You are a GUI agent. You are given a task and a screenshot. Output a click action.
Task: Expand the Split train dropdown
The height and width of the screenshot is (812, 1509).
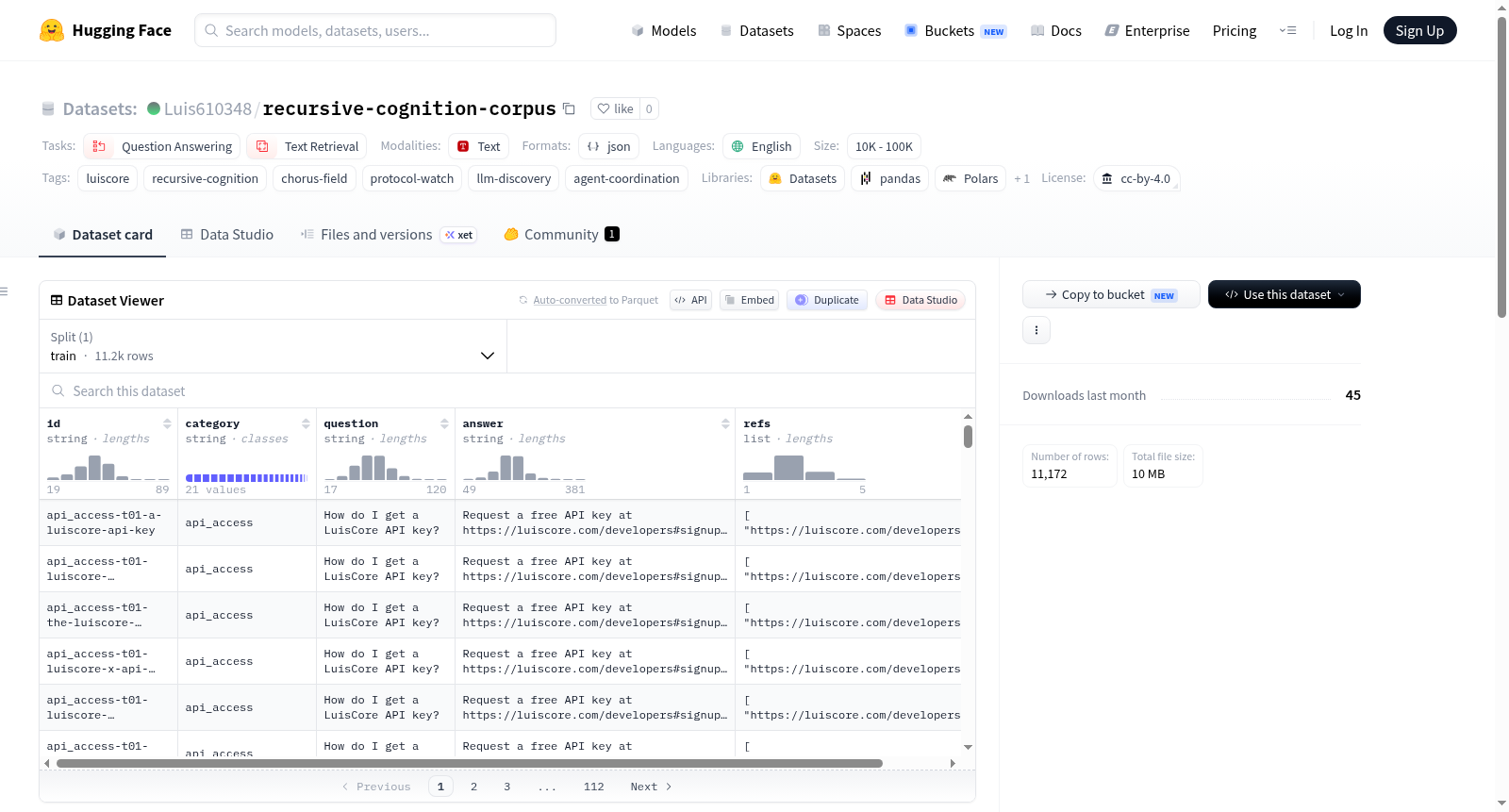point(273,346)
